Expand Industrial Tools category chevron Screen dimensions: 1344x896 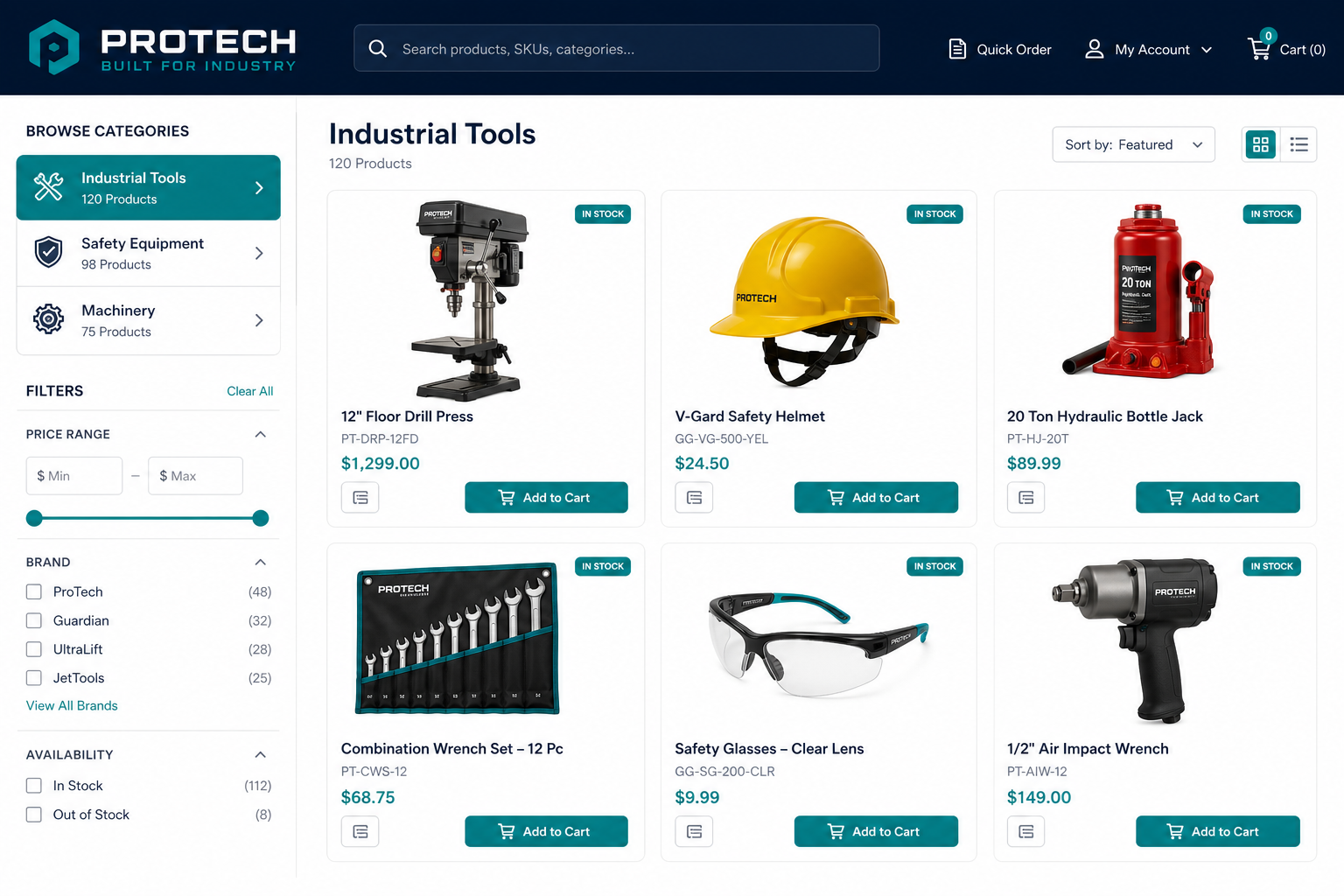click(x=259, y=188)
